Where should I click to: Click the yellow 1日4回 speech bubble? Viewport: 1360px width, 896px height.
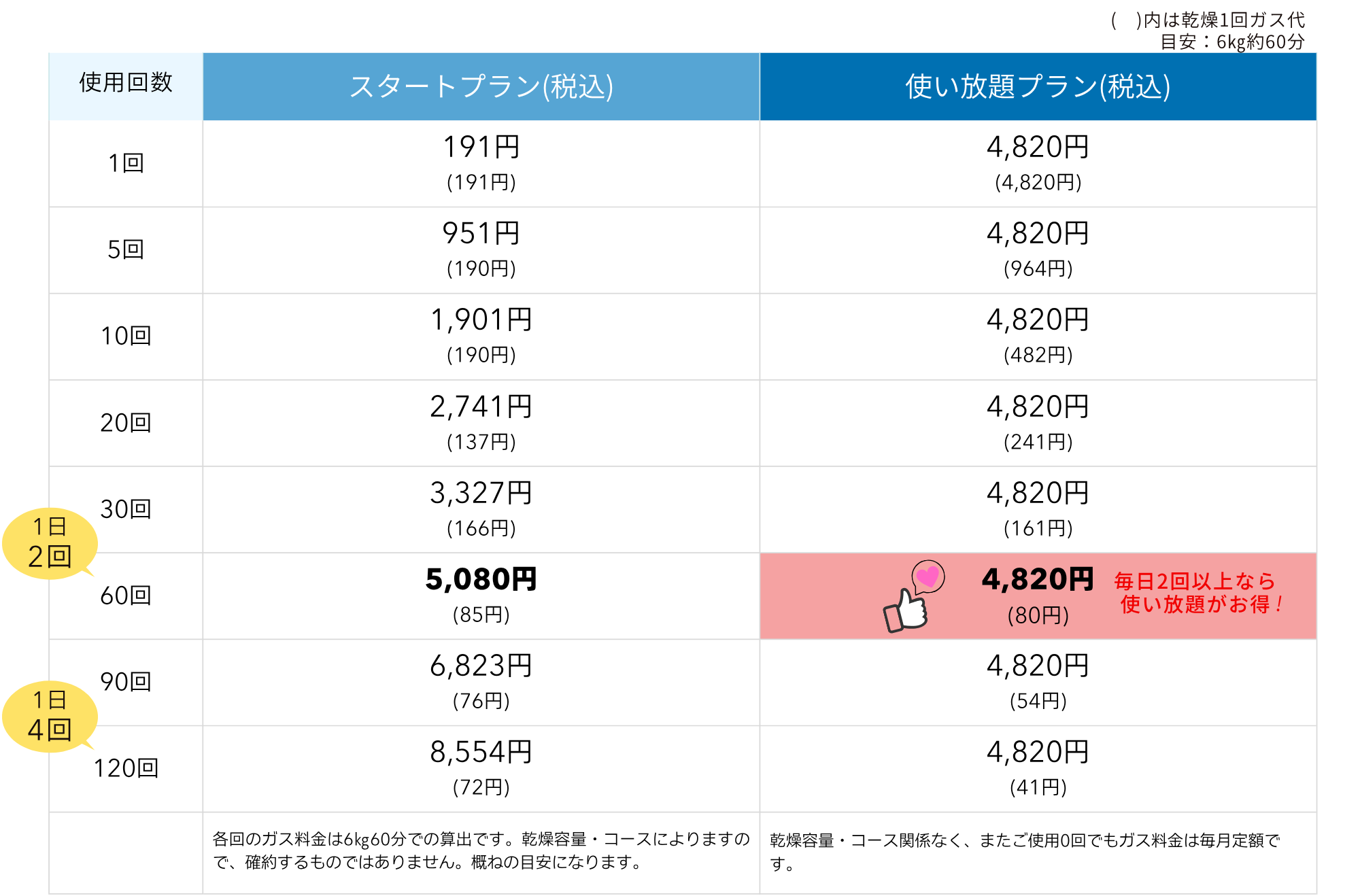coord(50,716)
